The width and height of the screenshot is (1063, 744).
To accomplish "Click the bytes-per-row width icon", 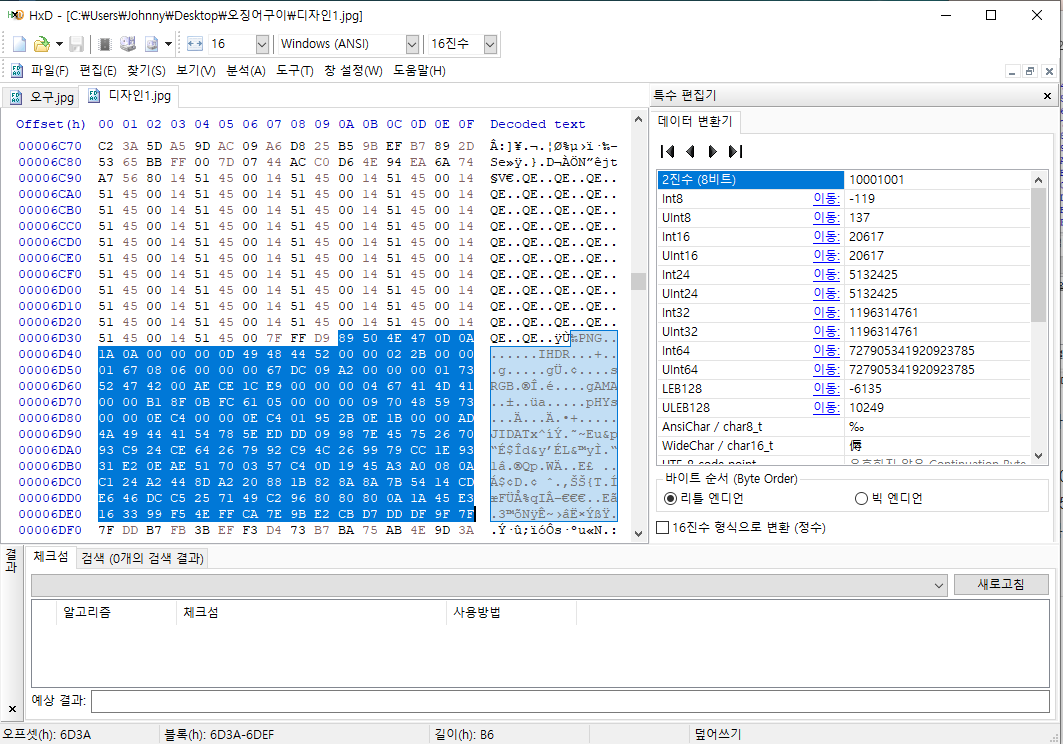I will click(x=195, y=44).
